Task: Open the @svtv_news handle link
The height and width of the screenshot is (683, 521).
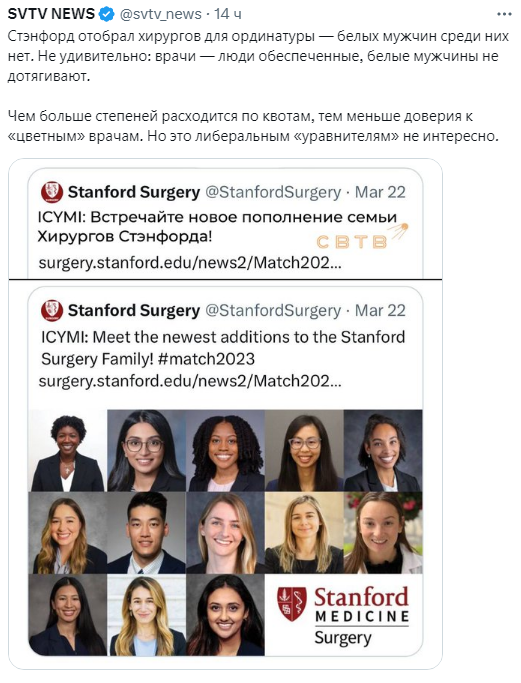Action: pos(160,14)
